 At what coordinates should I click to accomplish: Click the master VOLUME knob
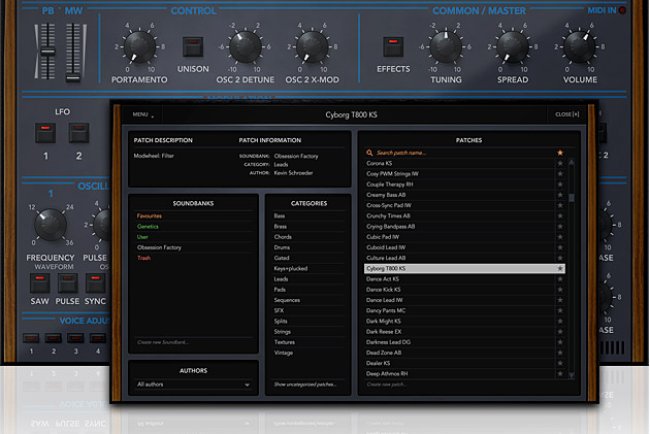click(x=580, y=46)
